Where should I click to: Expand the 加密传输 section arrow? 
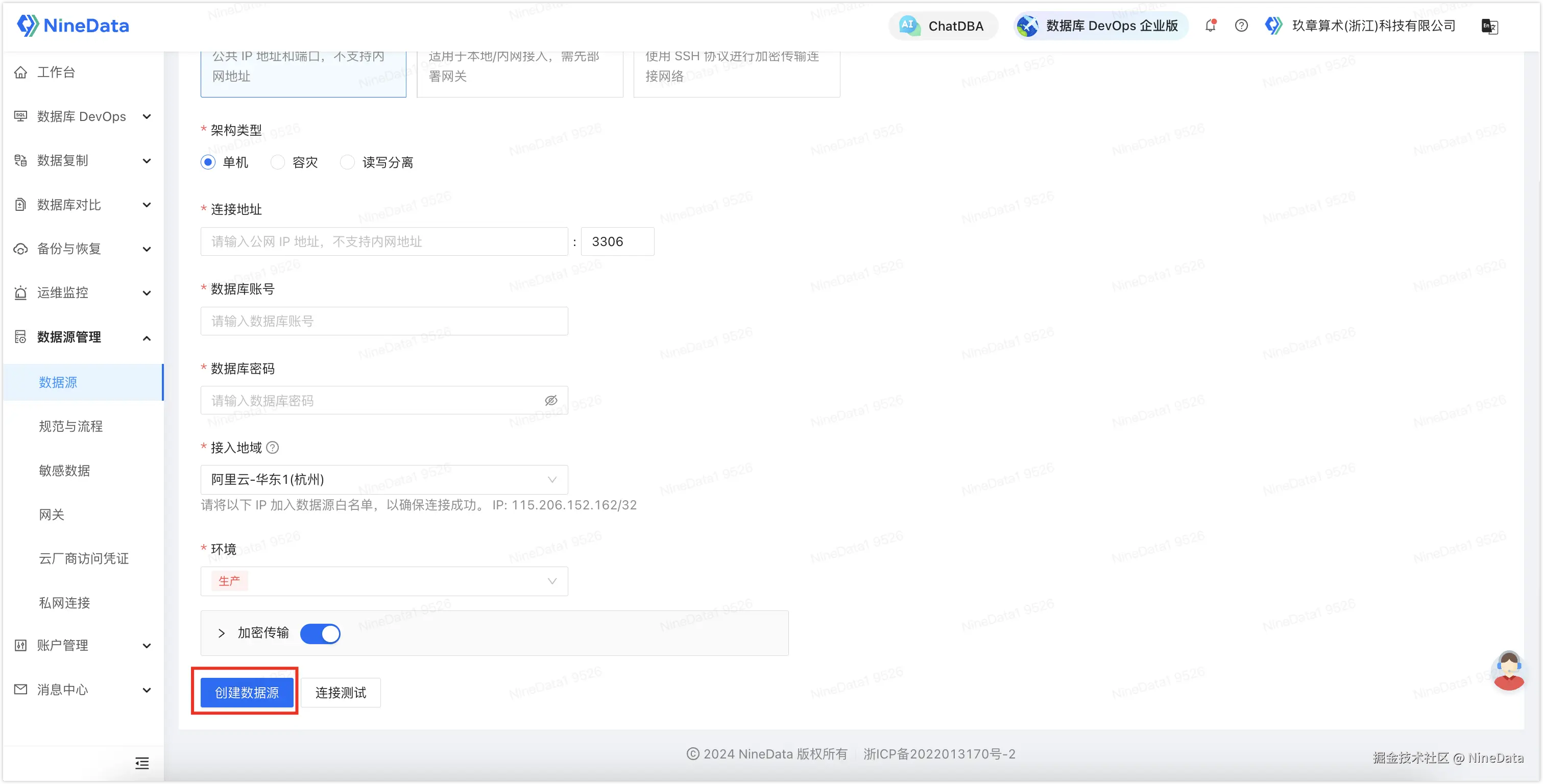(x=222, y=633)
